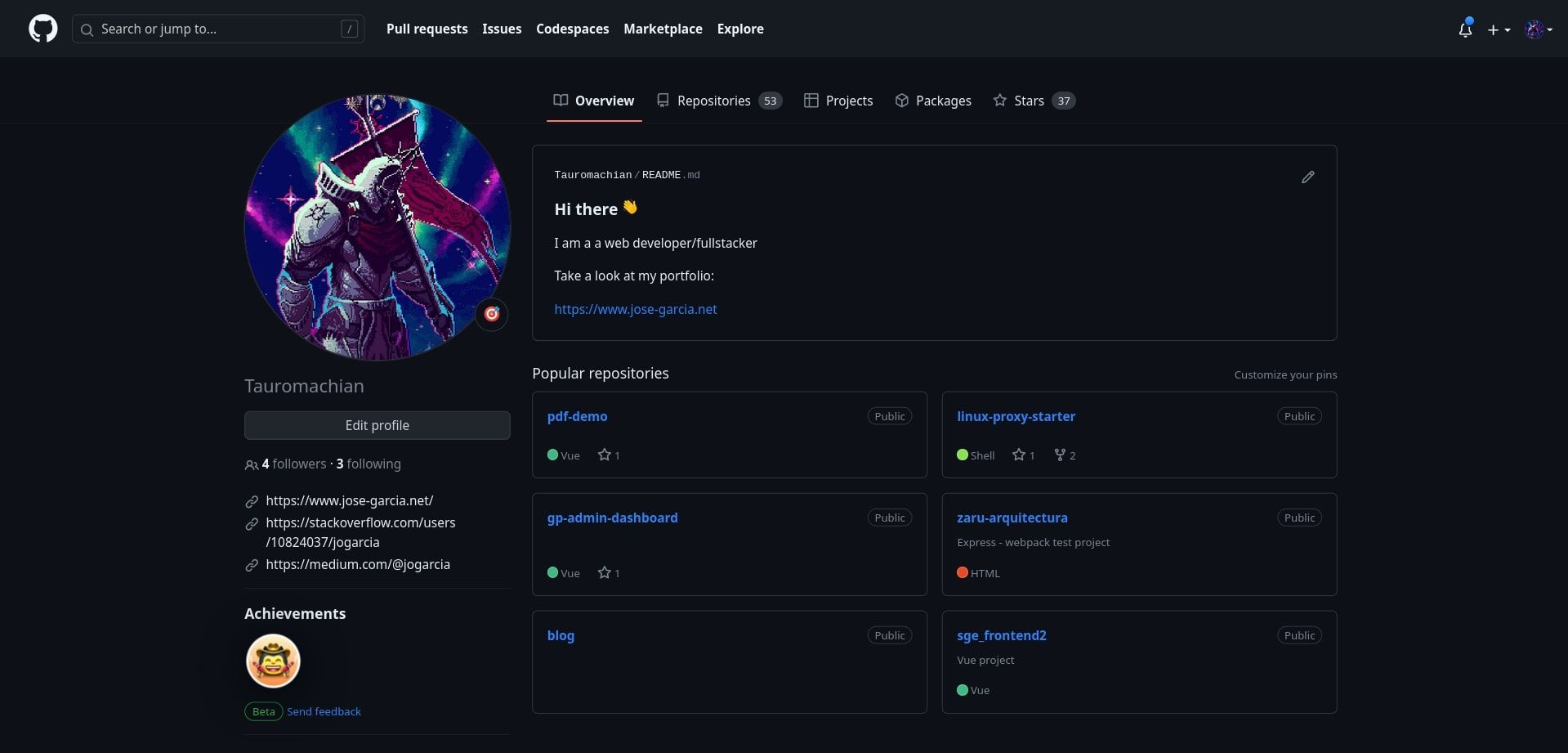Click the fork icon on linux-proxy-starter

pyautogui.click(x=1058, y=455)
